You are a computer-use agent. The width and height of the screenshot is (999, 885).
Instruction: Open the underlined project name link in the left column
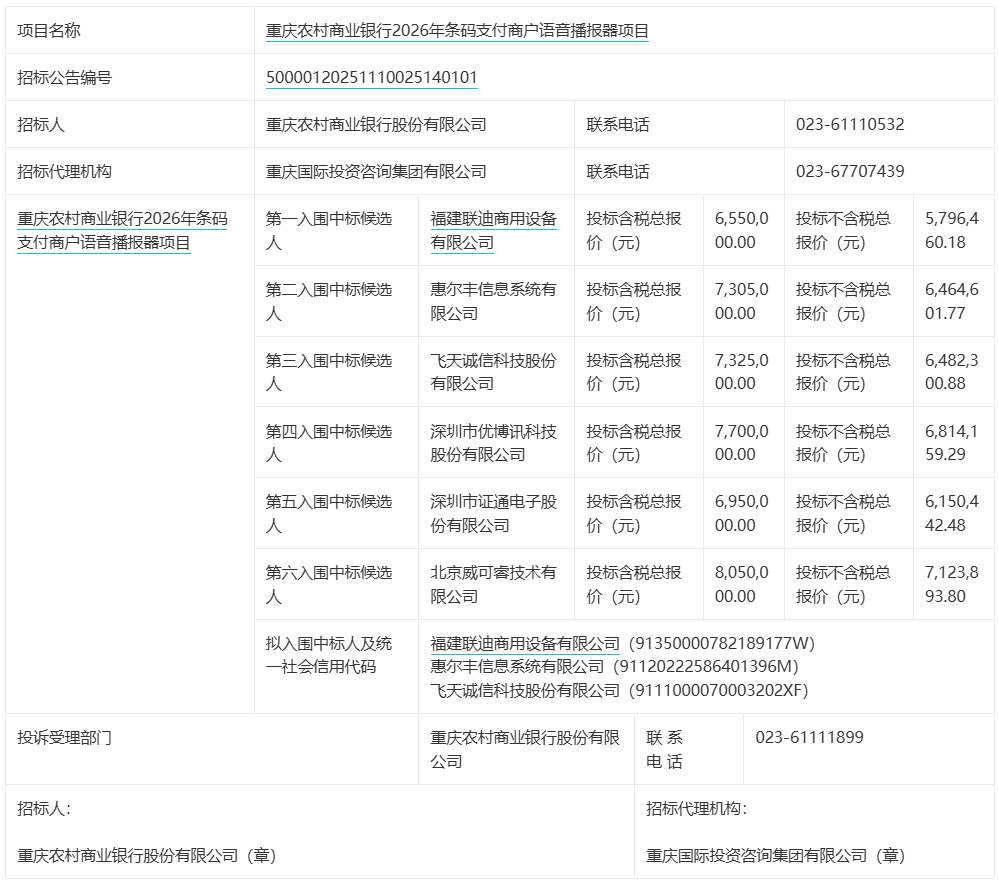click(122, 230)
